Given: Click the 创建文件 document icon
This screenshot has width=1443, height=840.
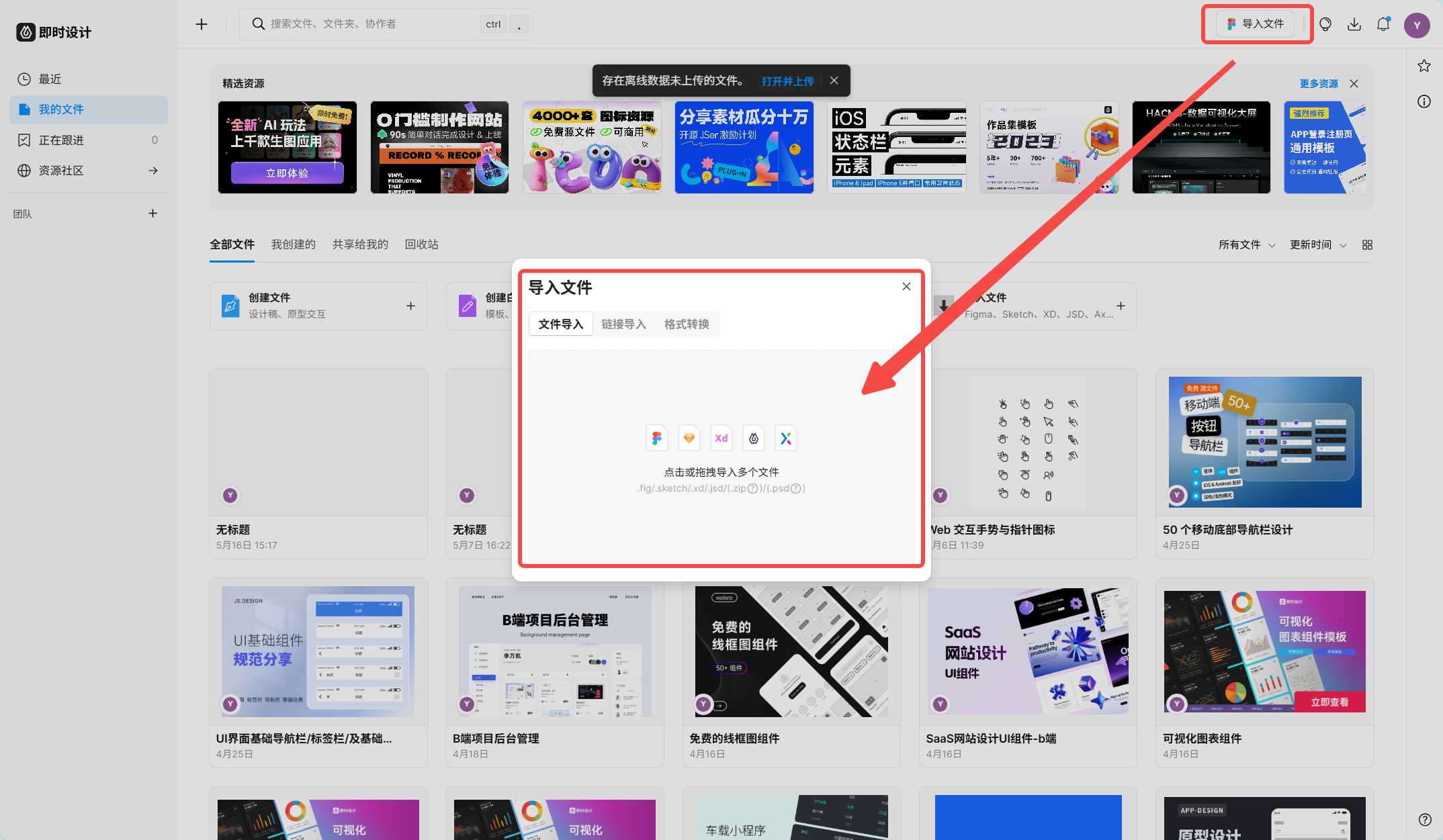Looking at the screenshot, I should 230,306.
